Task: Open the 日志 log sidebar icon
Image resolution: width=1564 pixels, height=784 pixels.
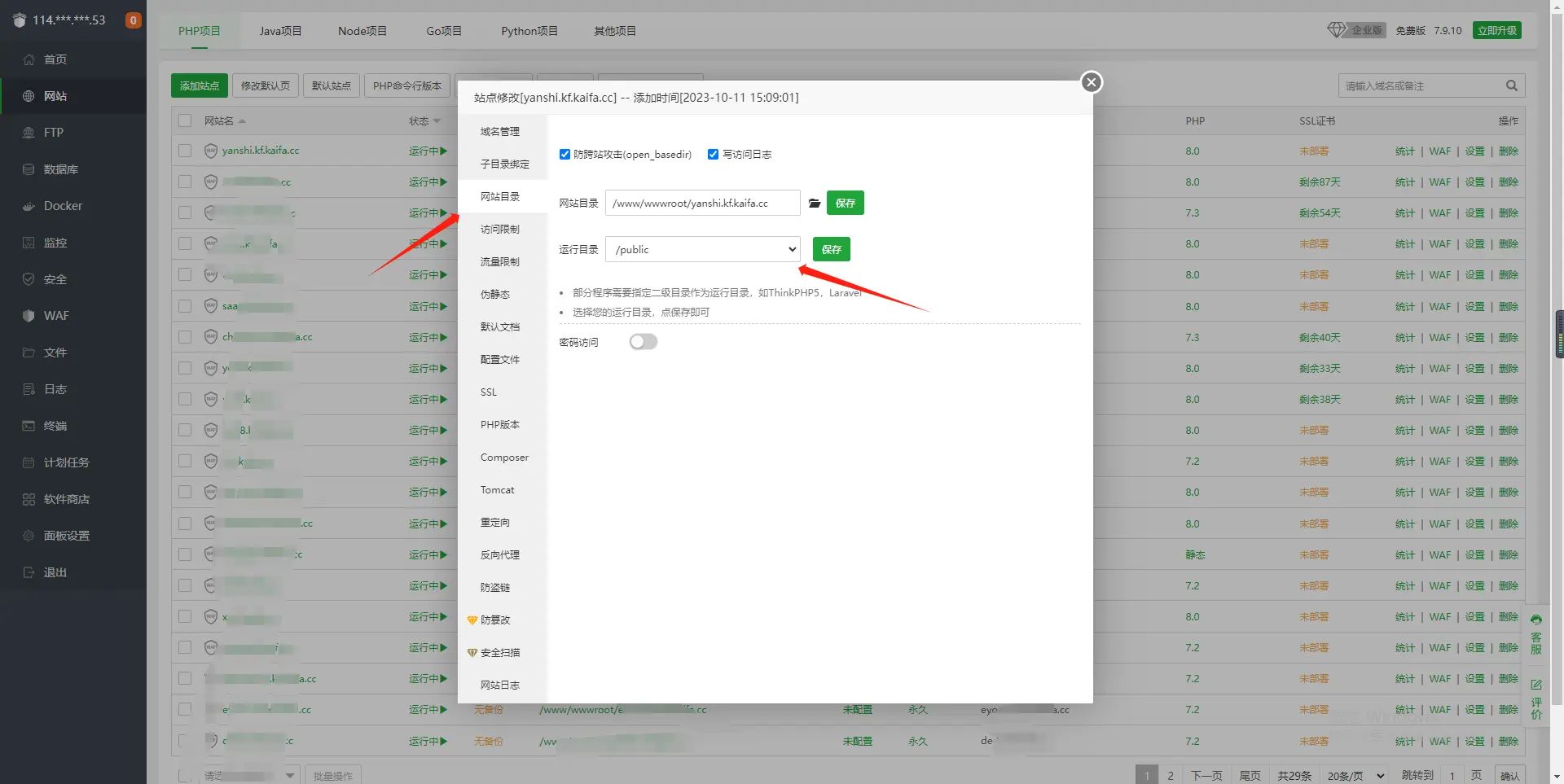Action: click(29, 389)
